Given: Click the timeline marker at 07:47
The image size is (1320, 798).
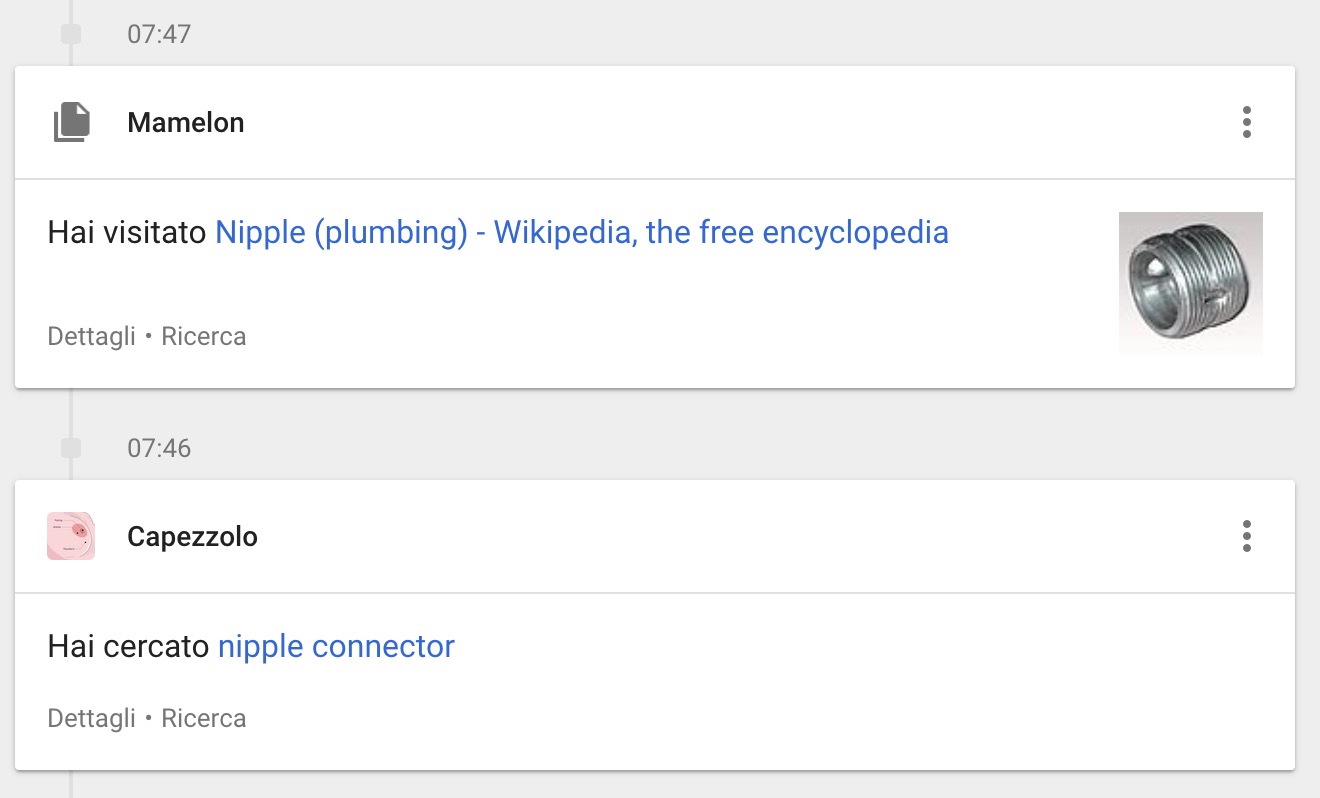Looking at the screenshot, I should click(71, 35).
